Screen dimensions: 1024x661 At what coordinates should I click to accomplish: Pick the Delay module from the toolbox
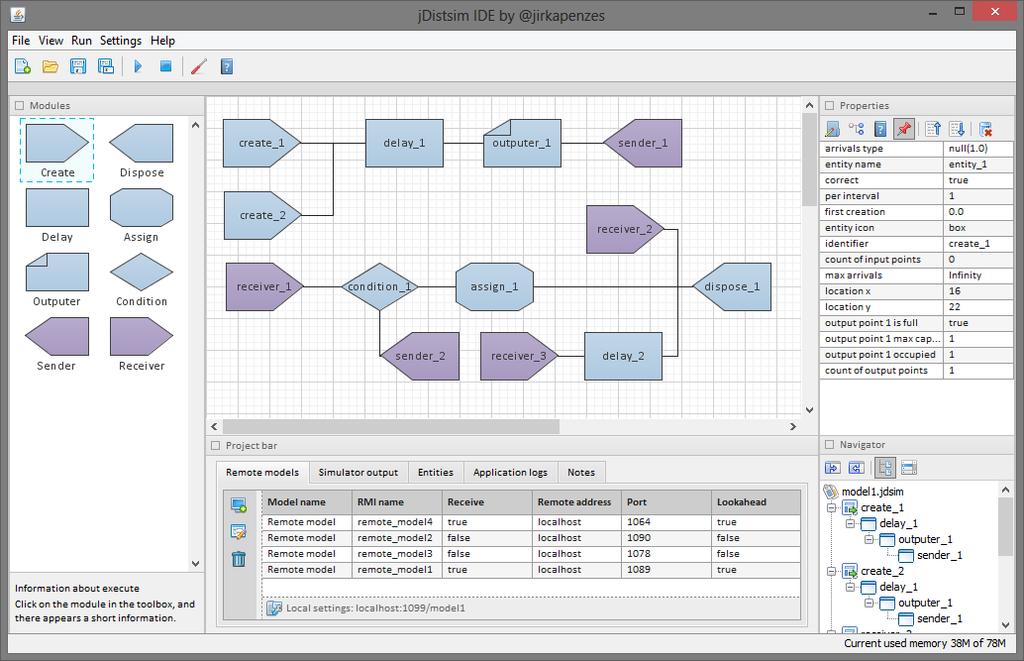coord(57,216)
